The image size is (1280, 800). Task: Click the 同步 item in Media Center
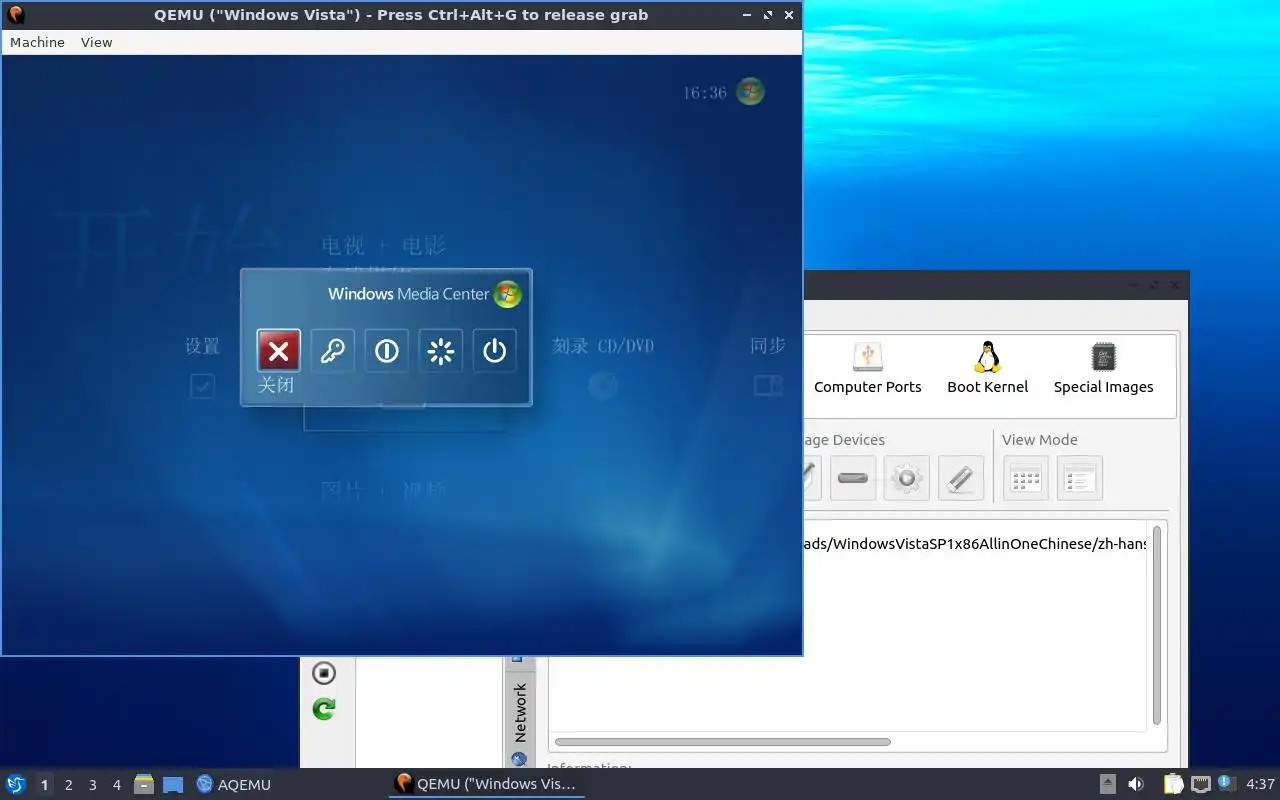[x=768, y=346]
